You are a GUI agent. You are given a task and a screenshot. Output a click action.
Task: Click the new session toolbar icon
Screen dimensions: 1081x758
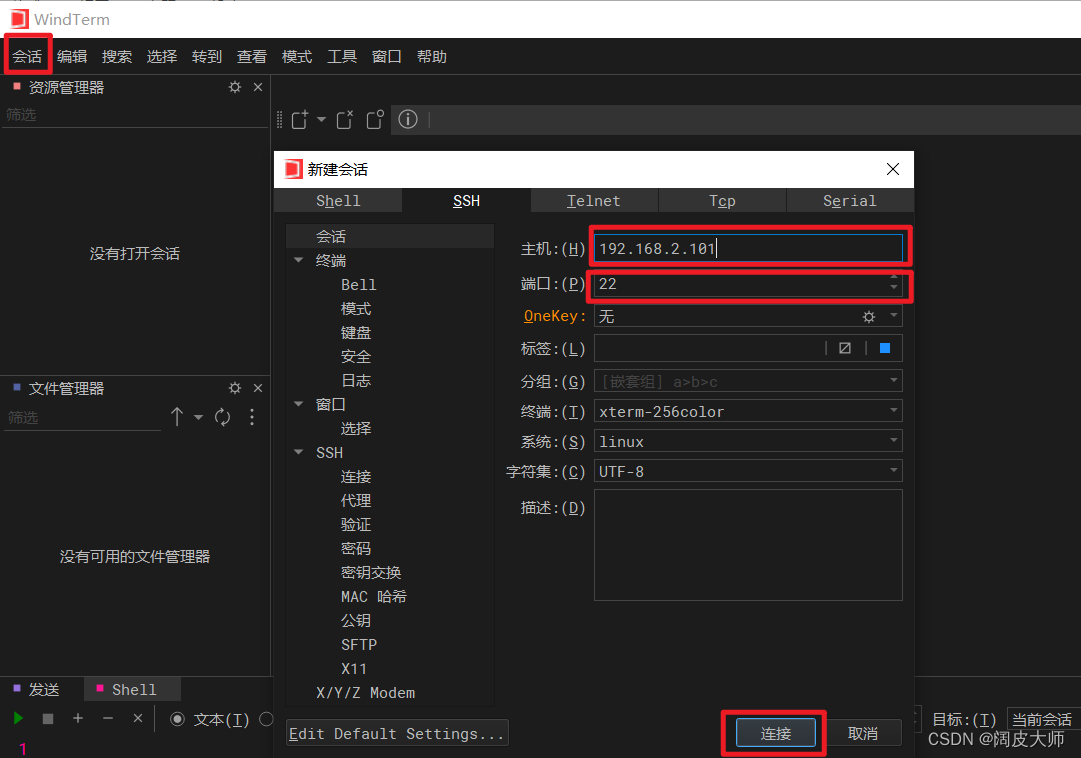pos(300,120)
